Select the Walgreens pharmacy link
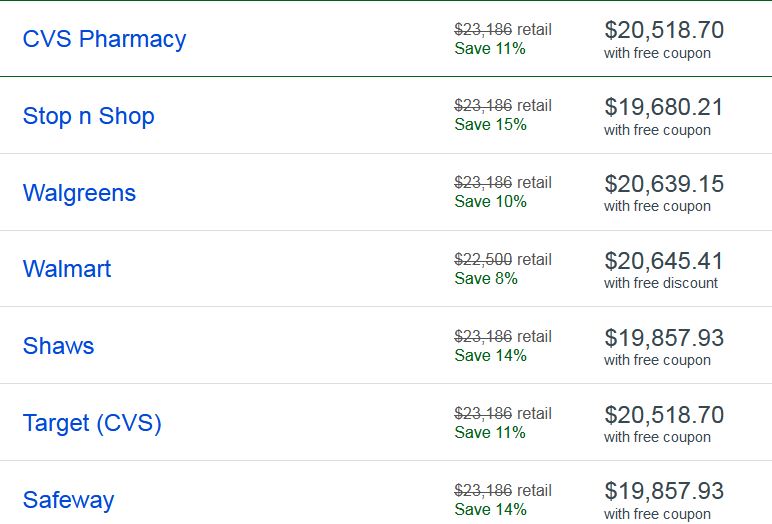 pyautogui.click(x=79, y=193)
